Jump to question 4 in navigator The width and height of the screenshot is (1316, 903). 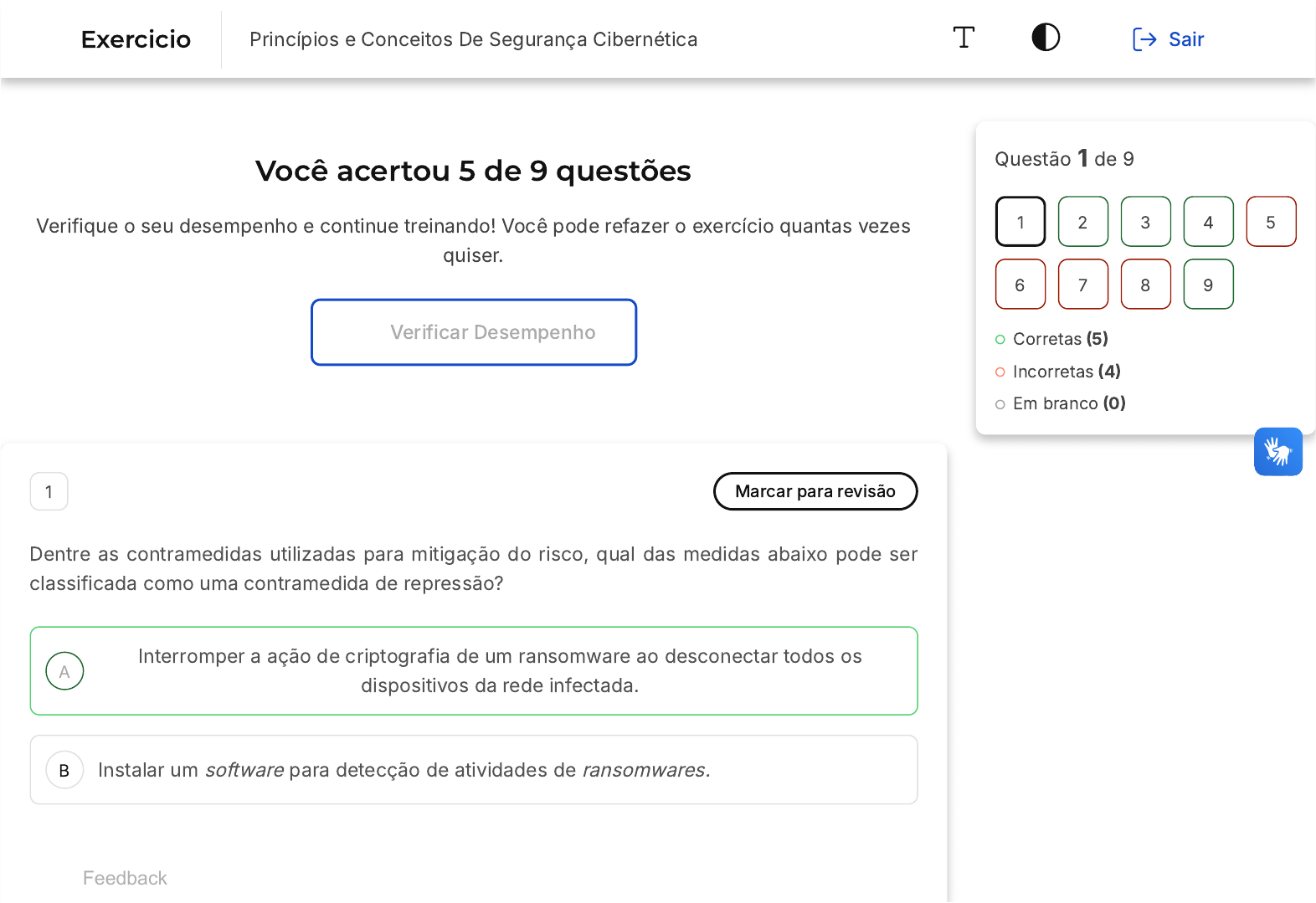pos(1208,222)
